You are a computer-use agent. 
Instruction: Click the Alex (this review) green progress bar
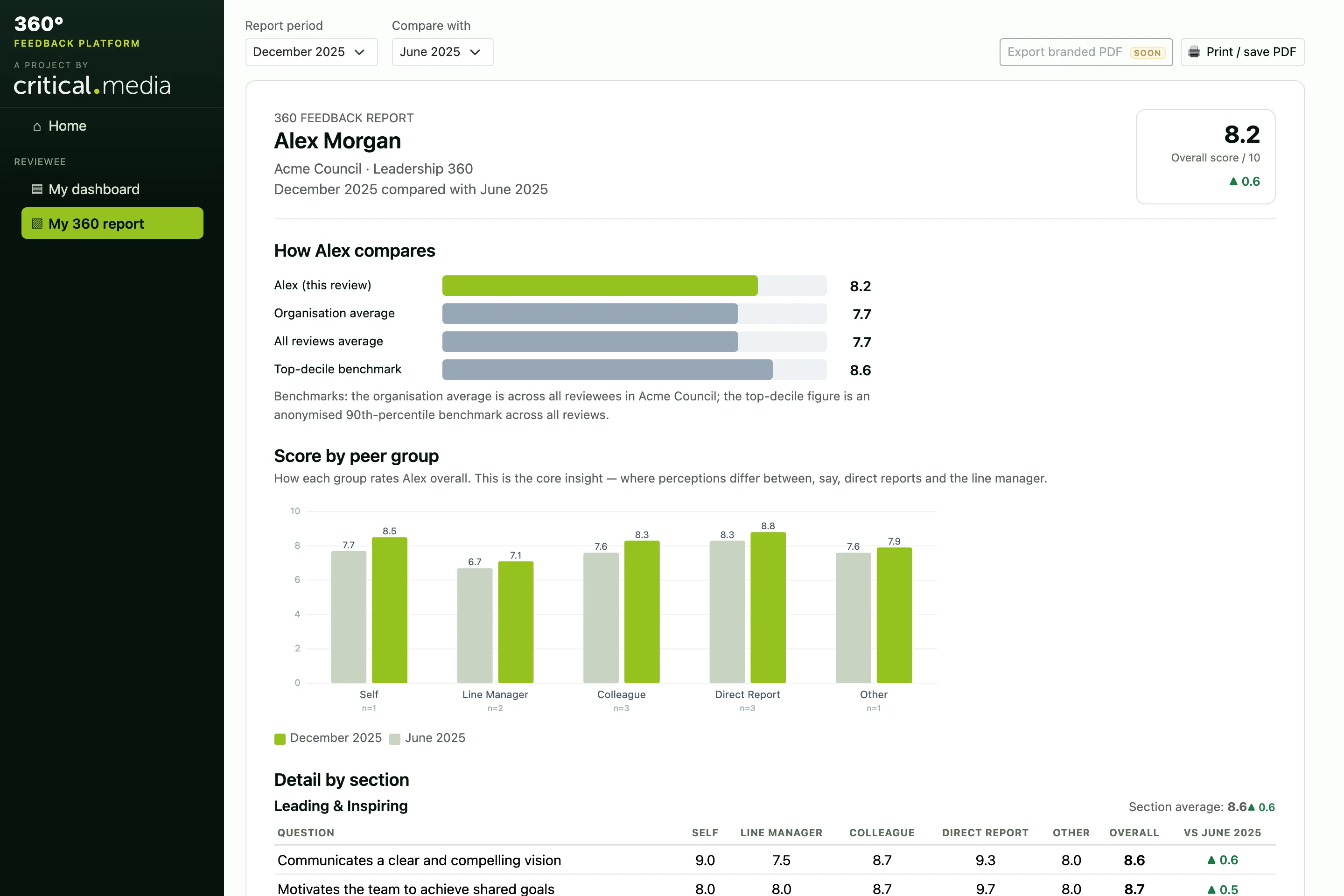[600, 286]
